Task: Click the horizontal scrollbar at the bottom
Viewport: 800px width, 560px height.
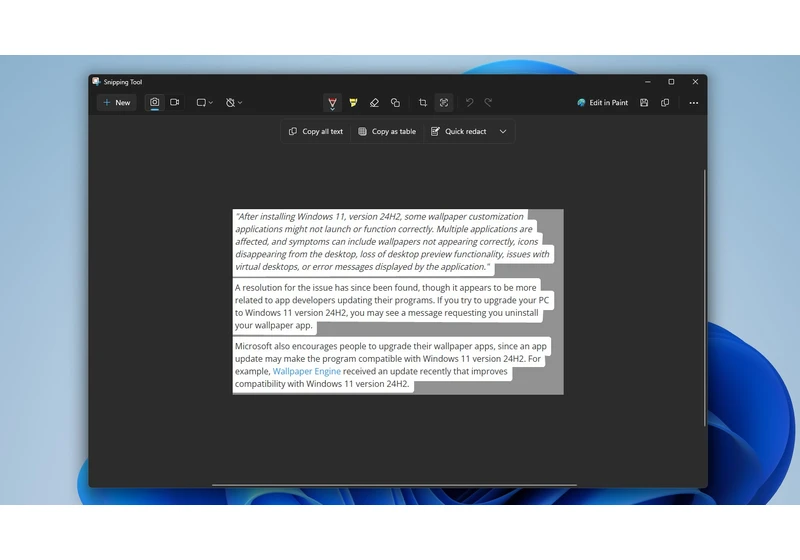Action: point(394,485)
